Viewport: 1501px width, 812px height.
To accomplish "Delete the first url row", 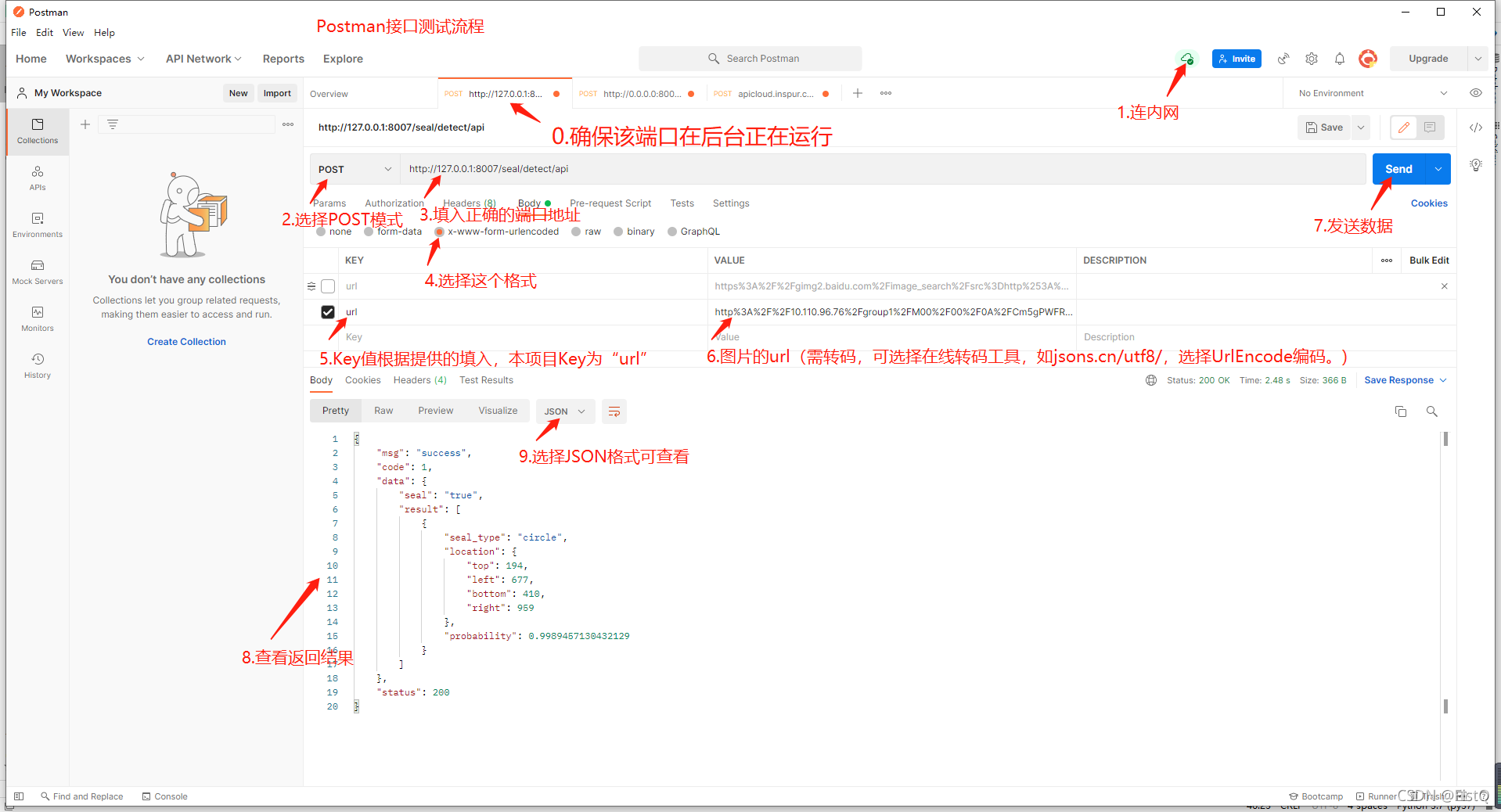I will click(x=1444, y=286).
